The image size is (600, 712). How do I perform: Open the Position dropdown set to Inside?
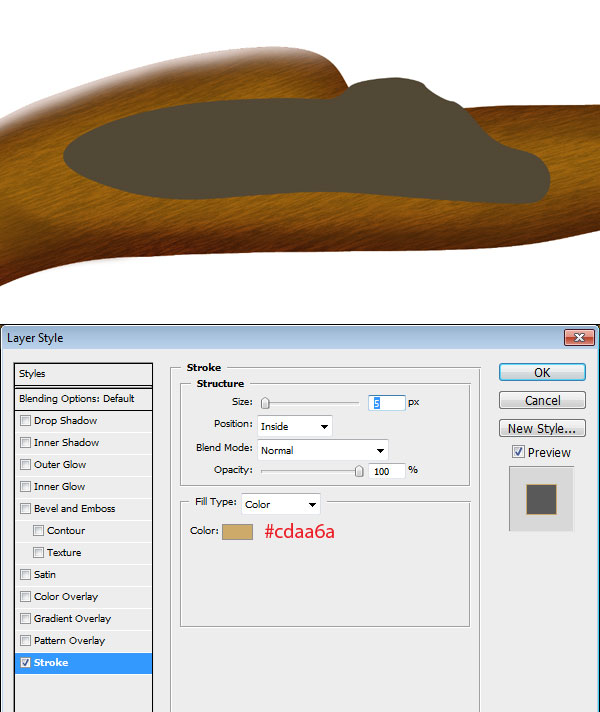(294, 426)
